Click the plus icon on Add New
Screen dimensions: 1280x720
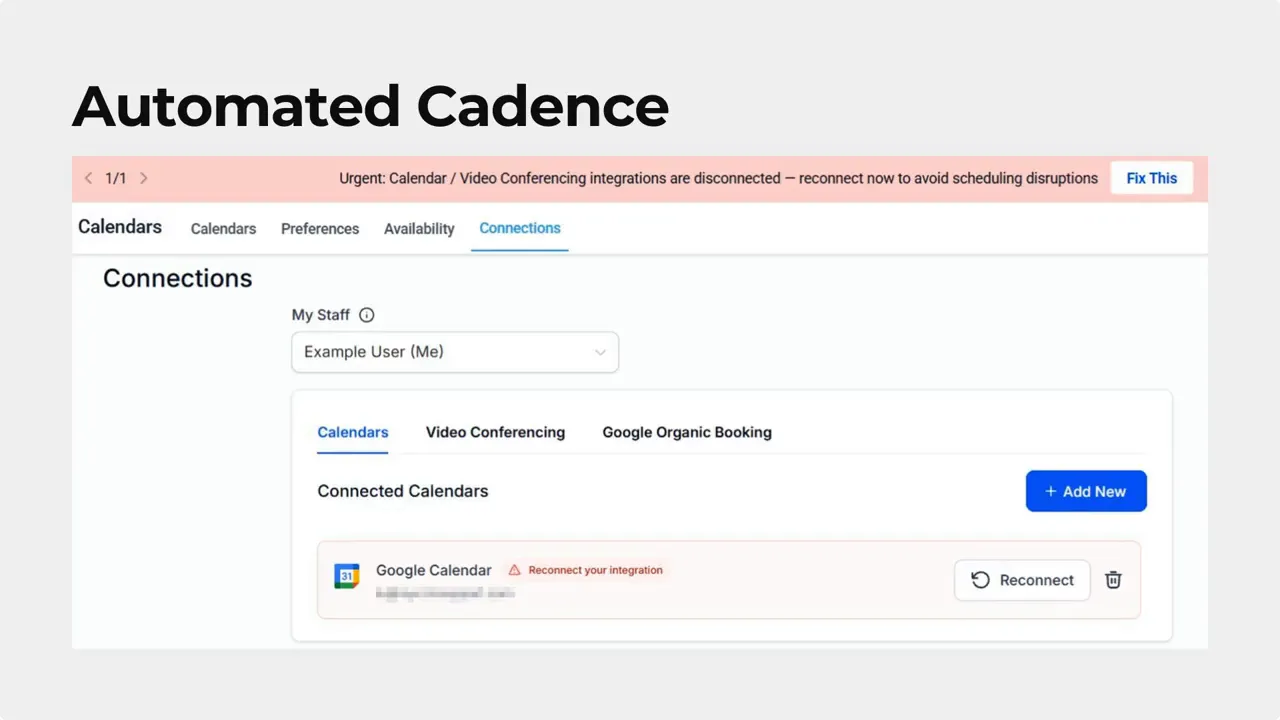pos(1051,491)
